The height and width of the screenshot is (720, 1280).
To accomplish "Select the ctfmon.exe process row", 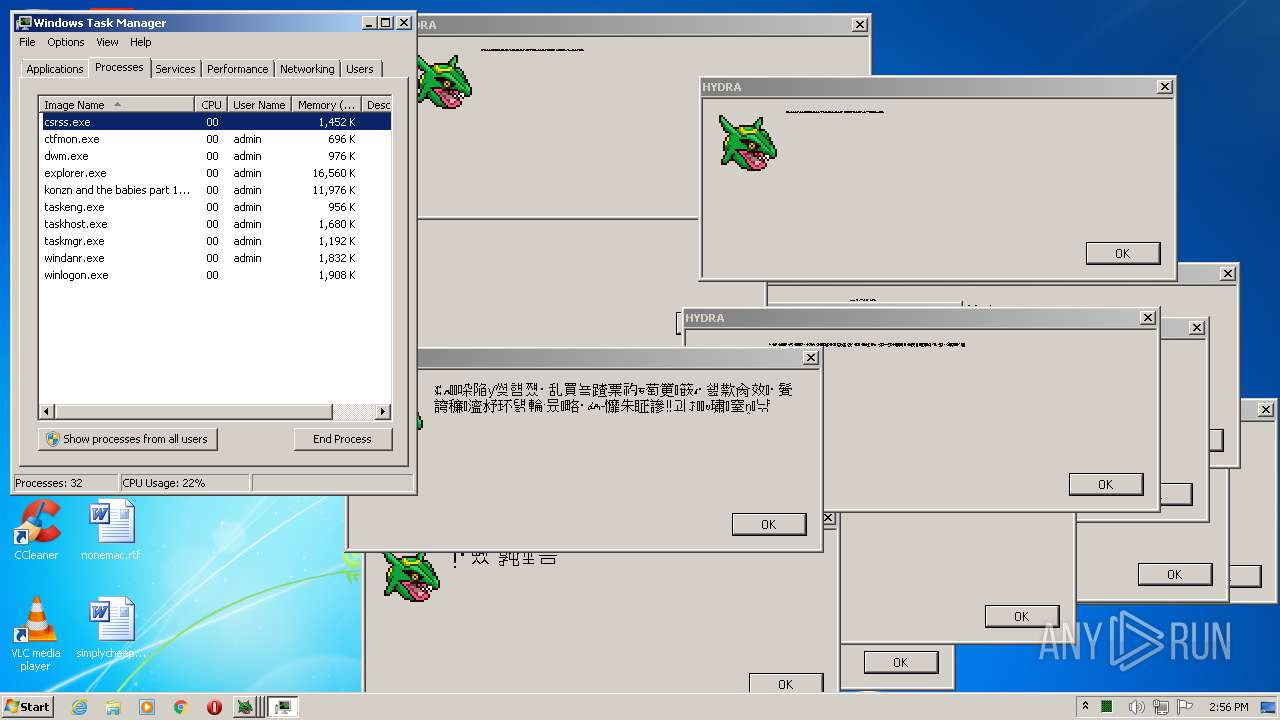I will click(x=215, y=139).
